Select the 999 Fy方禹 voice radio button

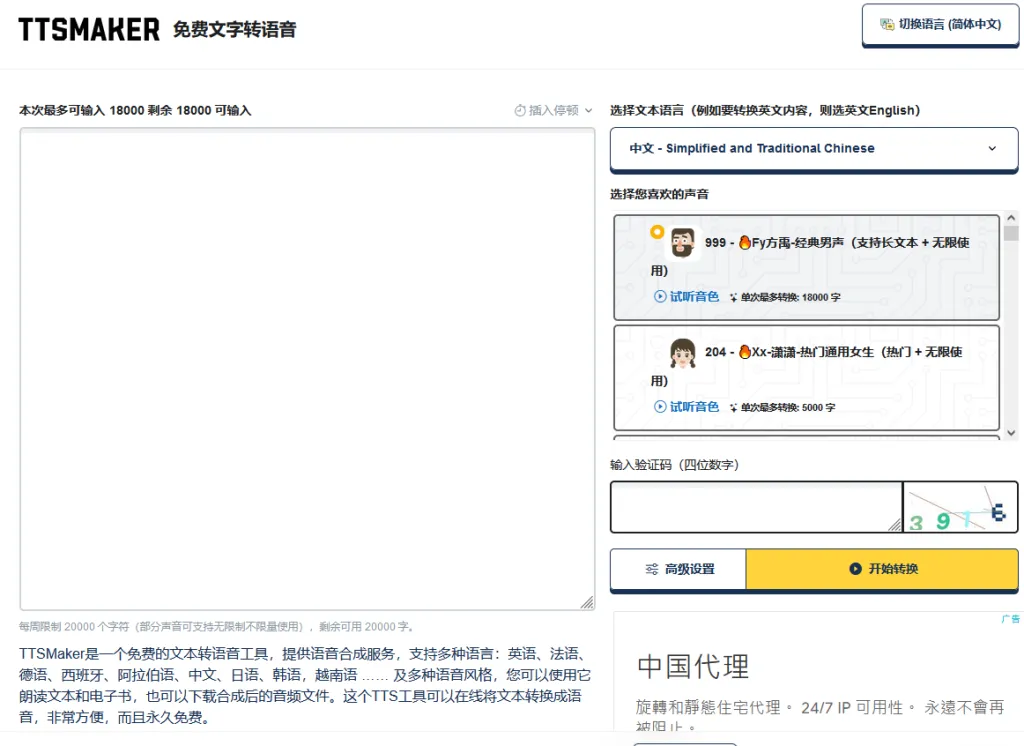pos(657,232)
